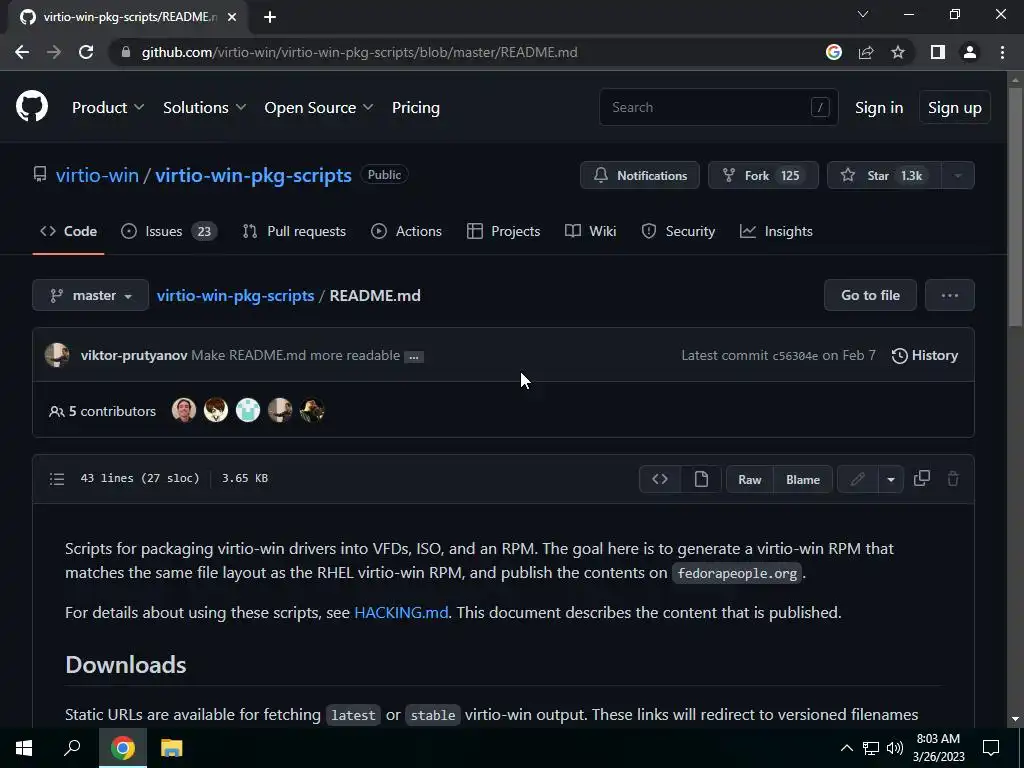
Task: Fork the repository
Action: click(763, 175)
